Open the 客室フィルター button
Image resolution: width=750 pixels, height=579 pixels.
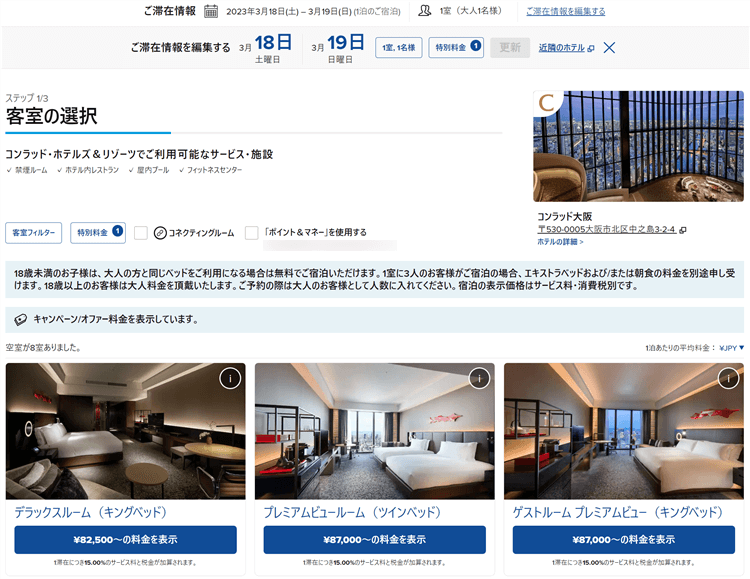pos(33,233)
